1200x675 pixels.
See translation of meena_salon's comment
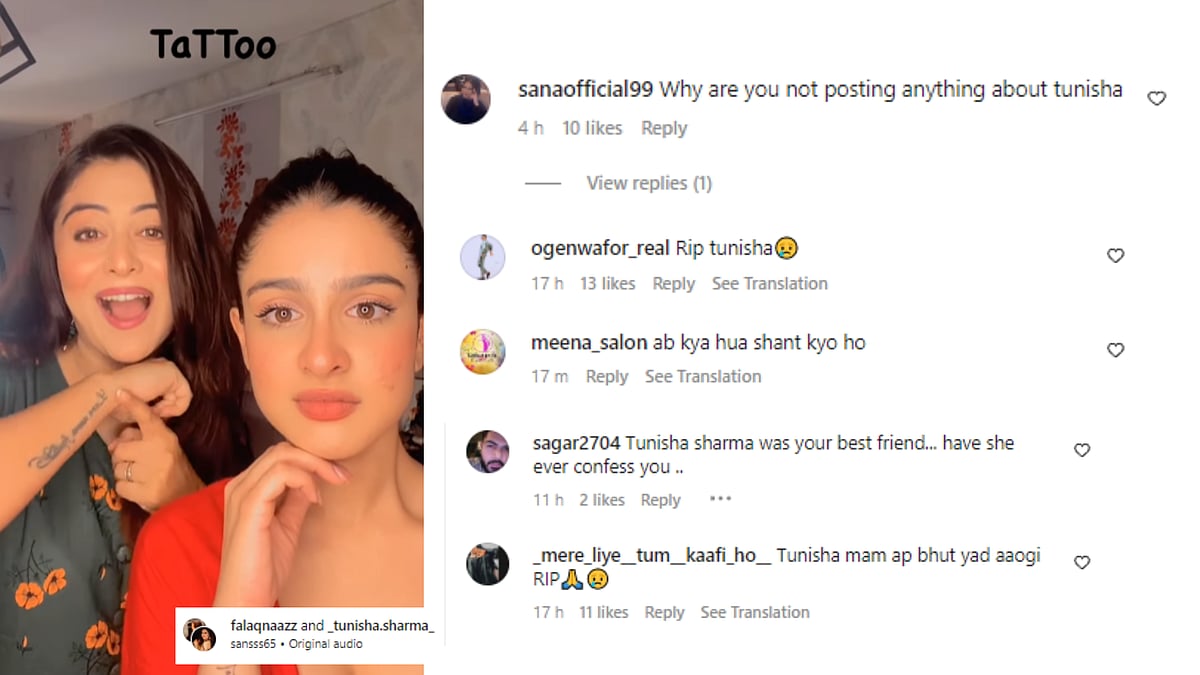click(703, 377)
